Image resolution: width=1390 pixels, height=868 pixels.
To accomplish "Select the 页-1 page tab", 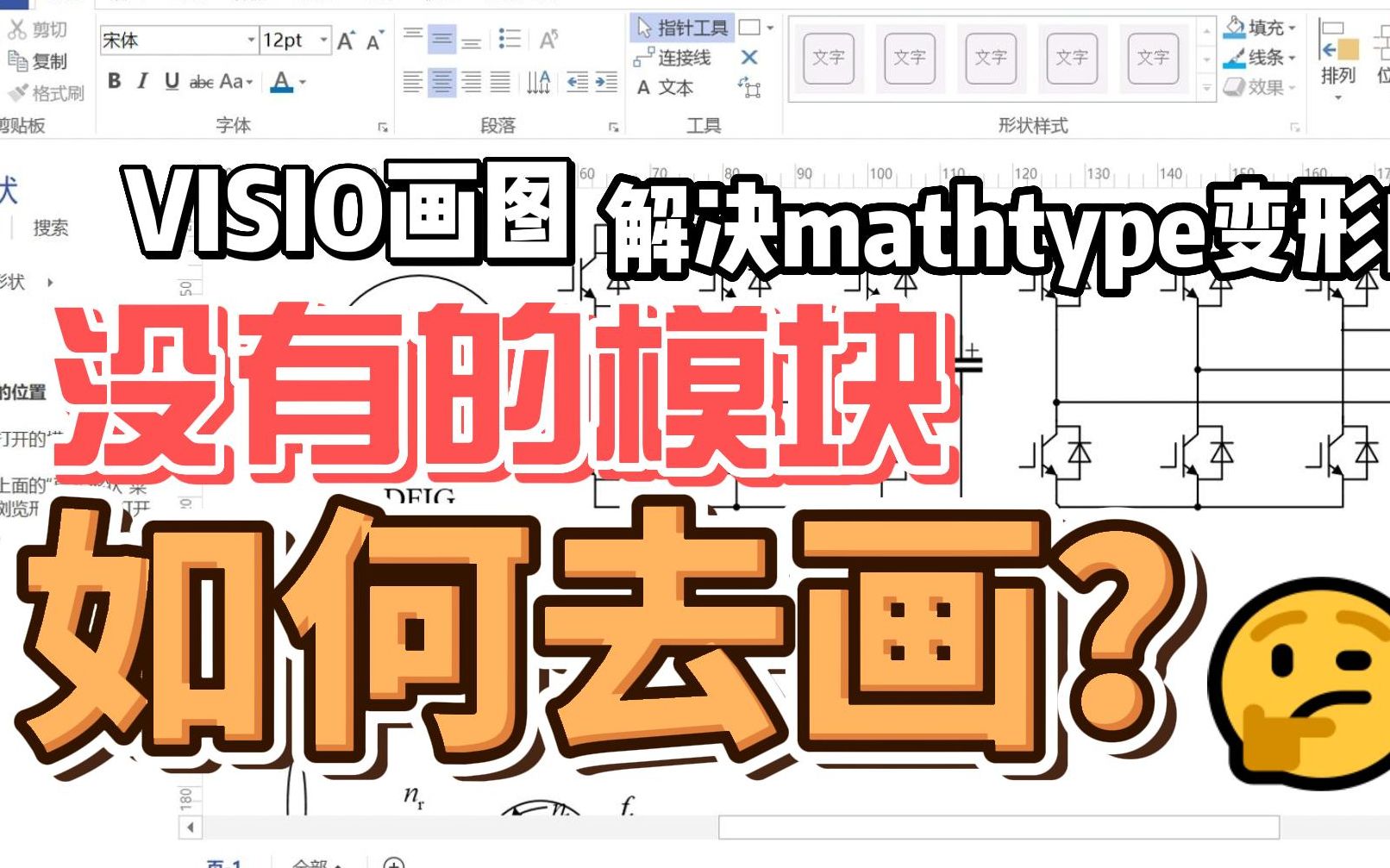I will click(224, 863).
